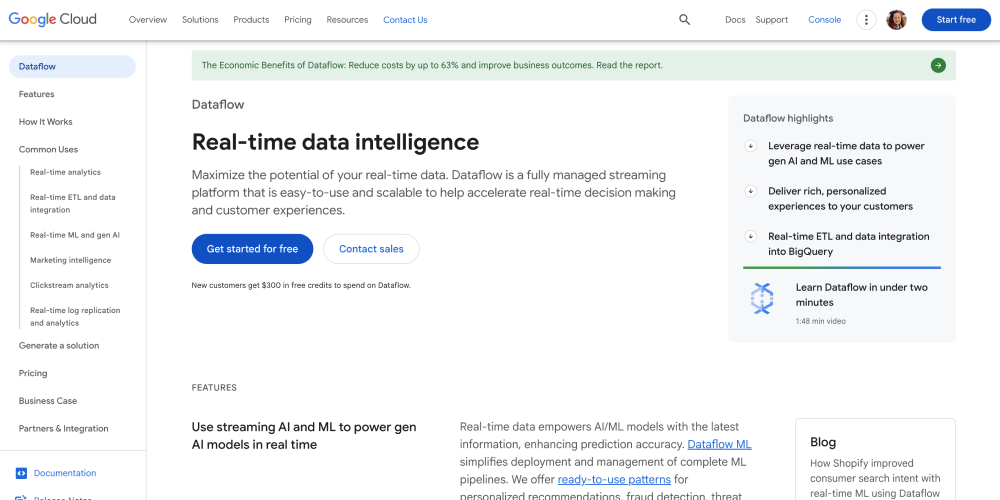The width and height of the screenshot is (1000, 500).
Task: Click 'Real-time ETL and data integration into BigQuery' text
Action: pyautogui.click(x=849, y=244)
